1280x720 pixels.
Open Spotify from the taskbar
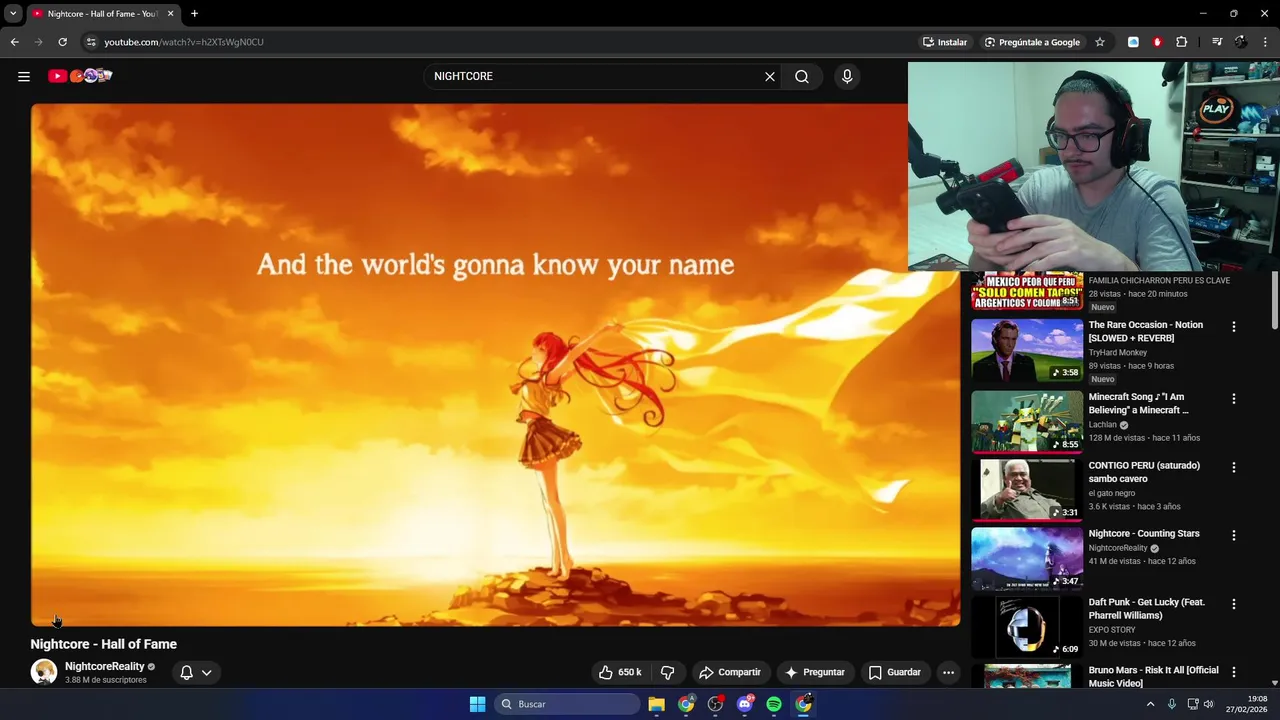tap(774, 704)
